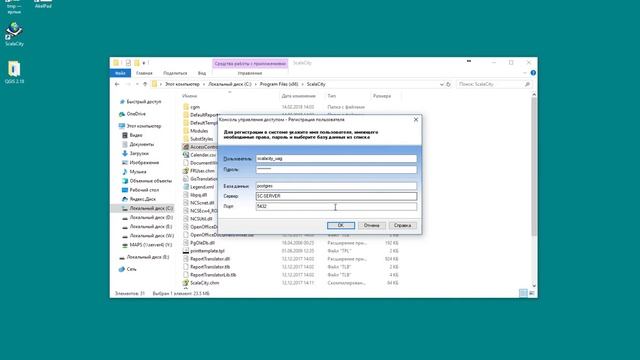Sort files by Дата изменения column
Screen dimensions: 640x360
tap(298, 96)
